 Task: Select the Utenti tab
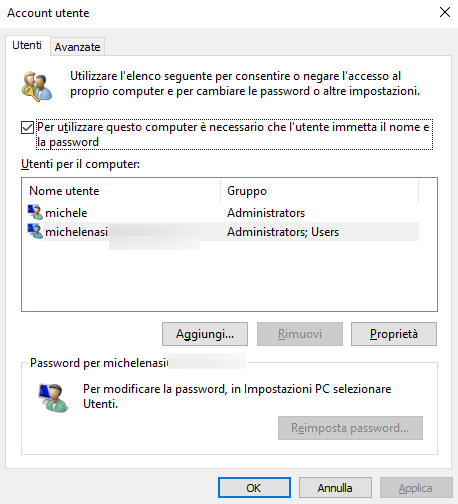27,45
